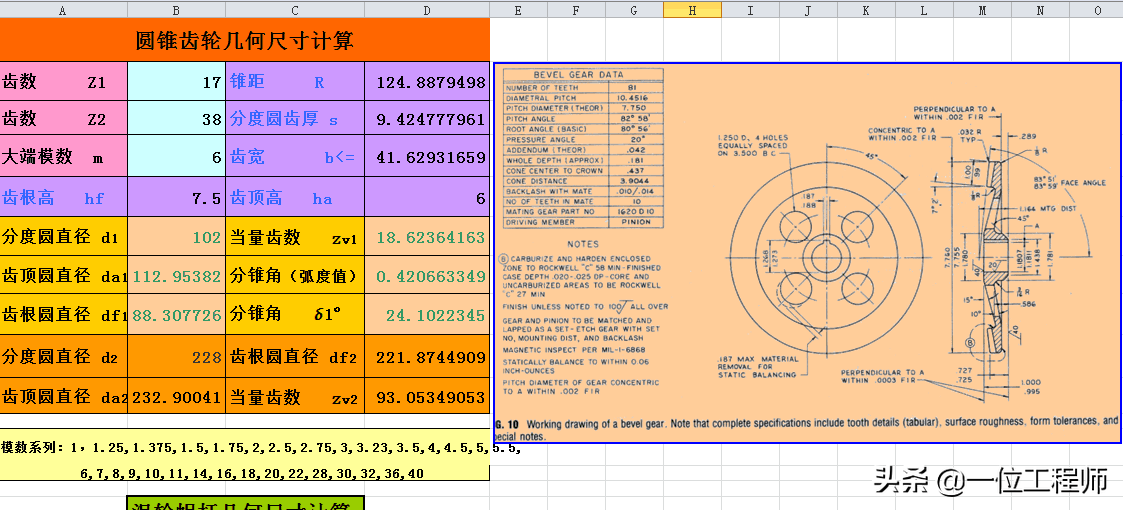This screenshot has width=1123, height=510.
Task: Select the module m value 6 cell
Action: click(176, 156)
